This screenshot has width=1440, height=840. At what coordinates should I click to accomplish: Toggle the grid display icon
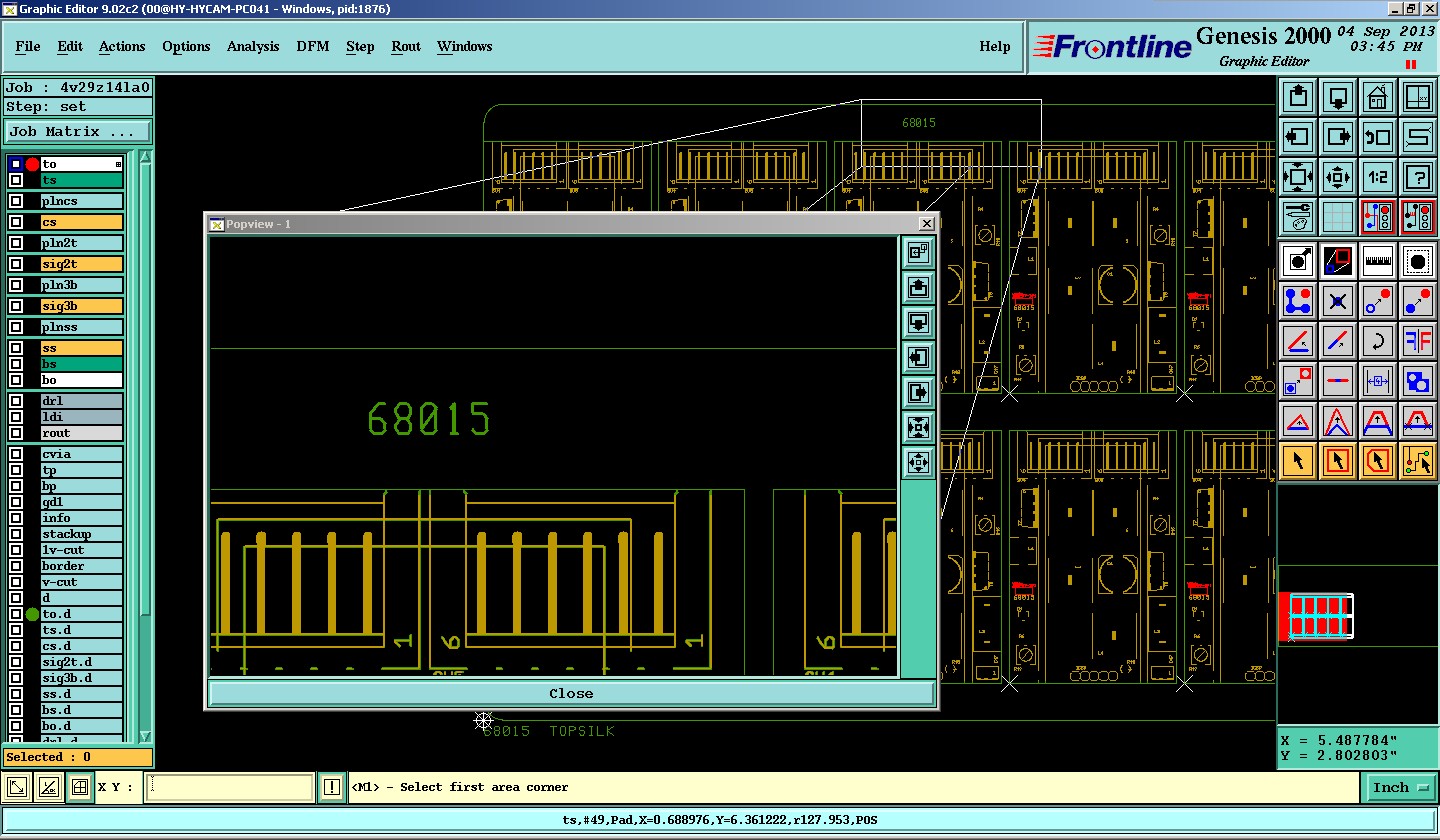click(x=1337, y=217)
